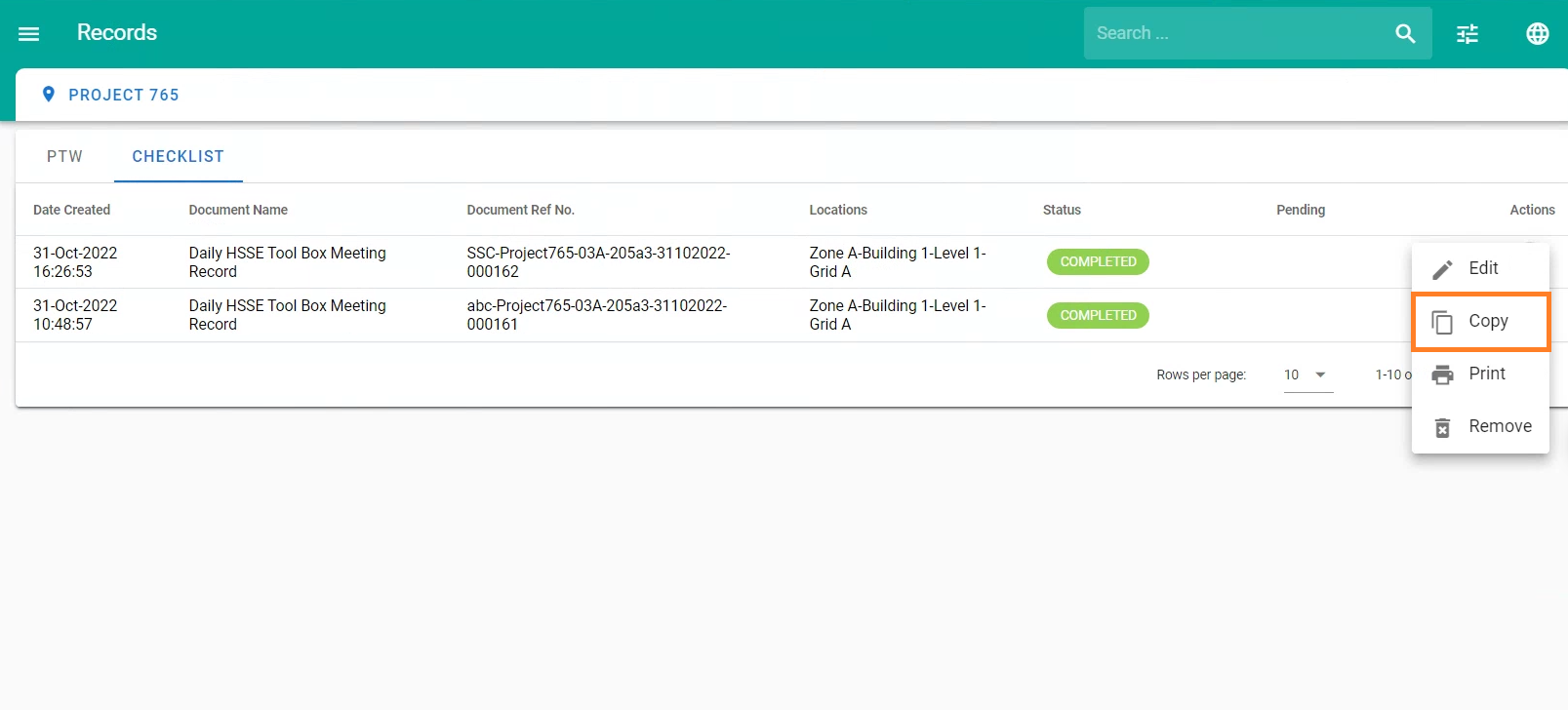Image resolution: width=1568 pixels, height=710 pixels.
Task: Click the Date Created column header
Action: 71,210
